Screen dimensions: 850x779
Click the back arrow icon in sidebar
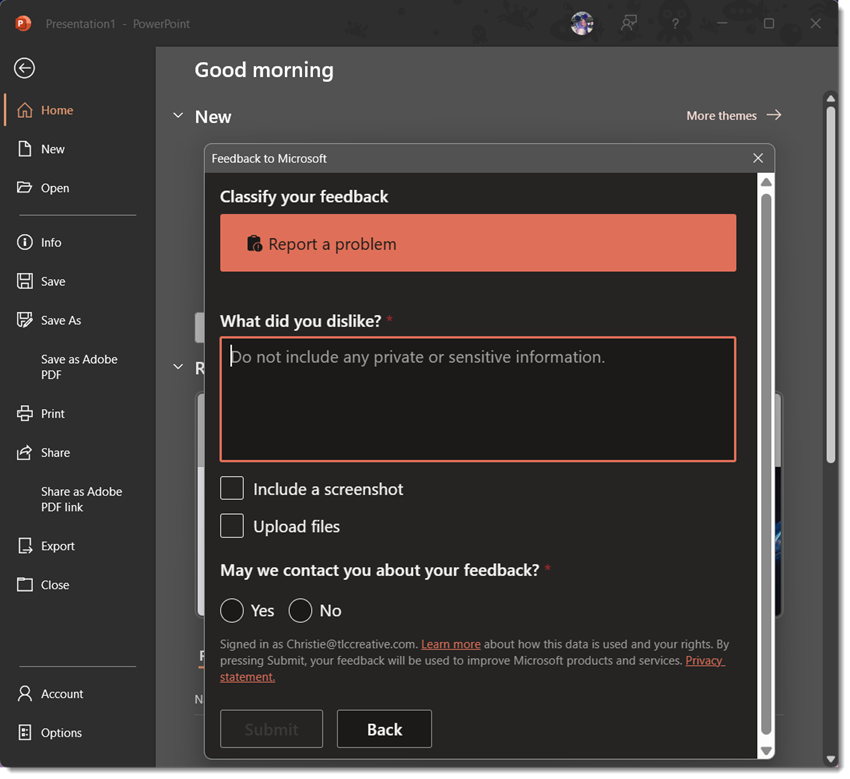[25, 68]
